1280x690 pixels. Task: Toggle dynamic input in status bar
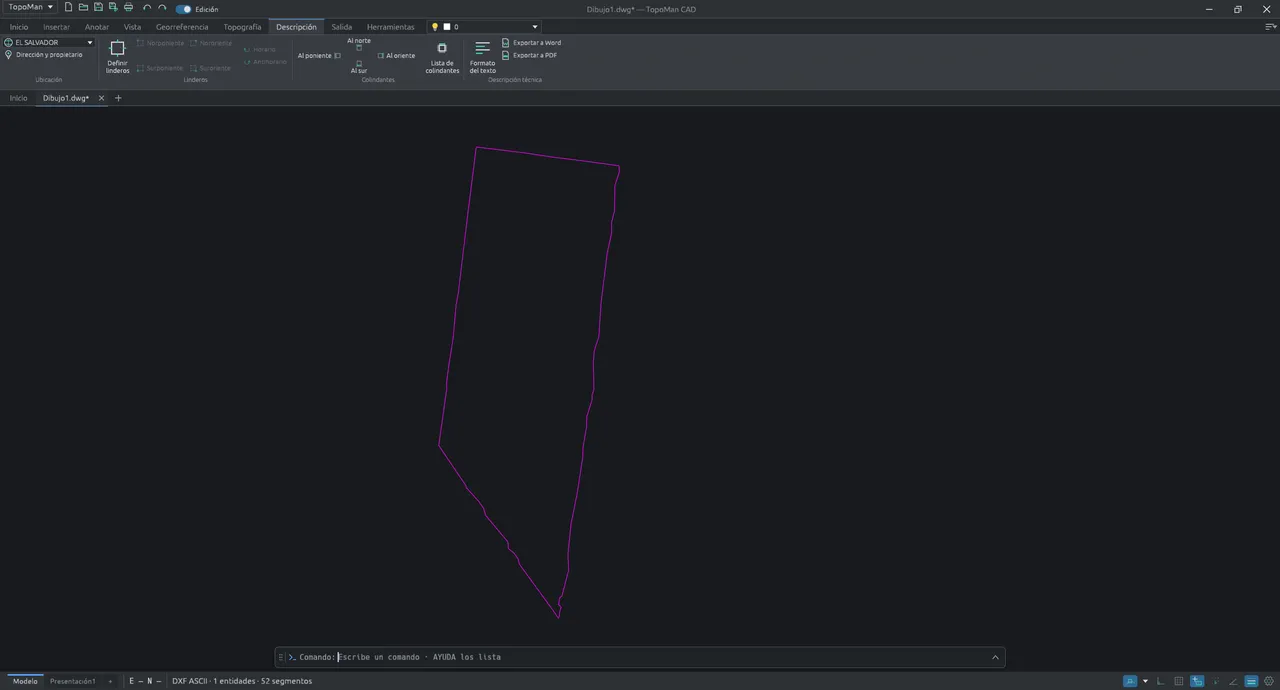coord(1197,681)
